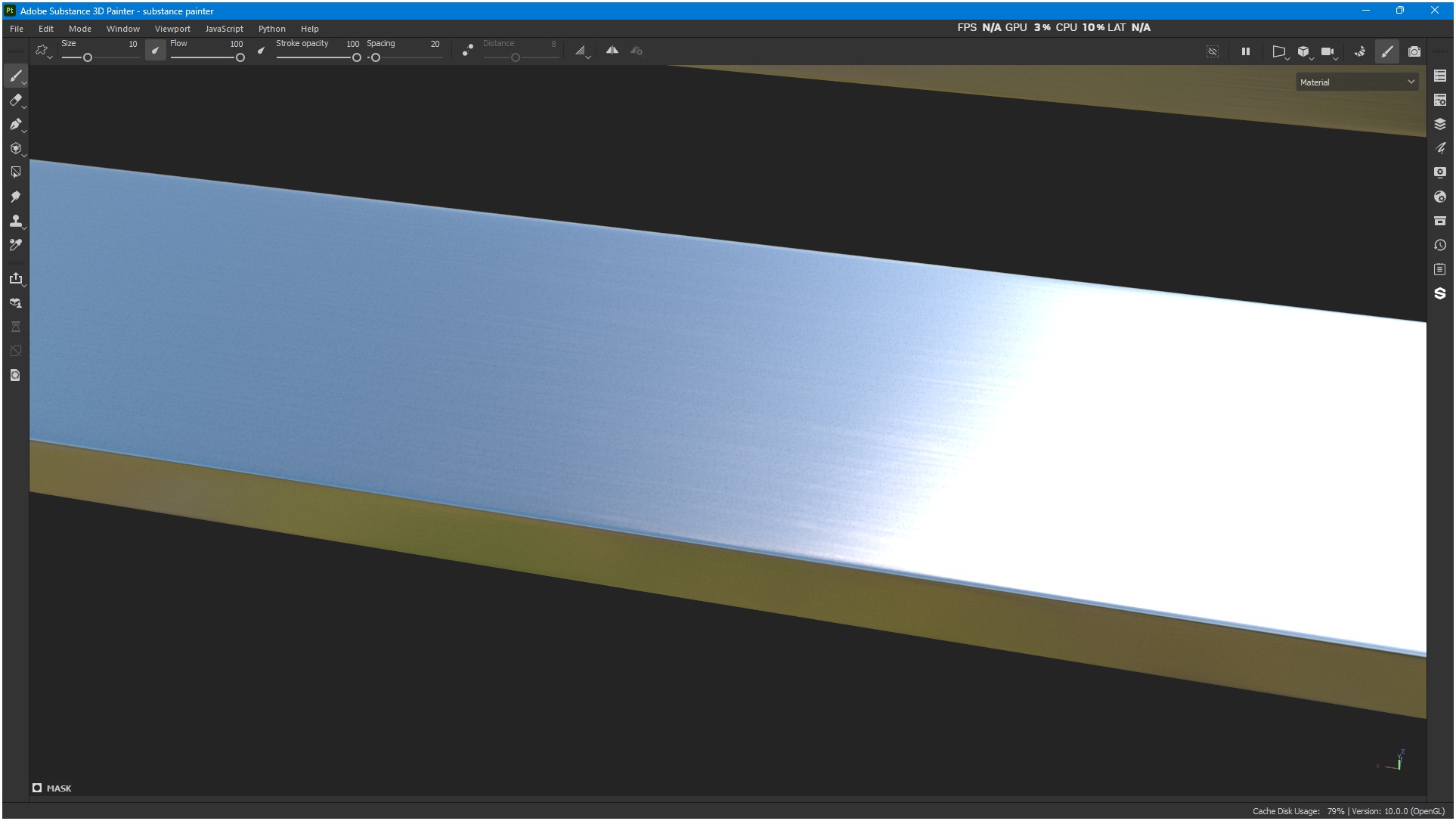
Task: Open the Material channel dropdown
Action: [x=1356, y=82]
